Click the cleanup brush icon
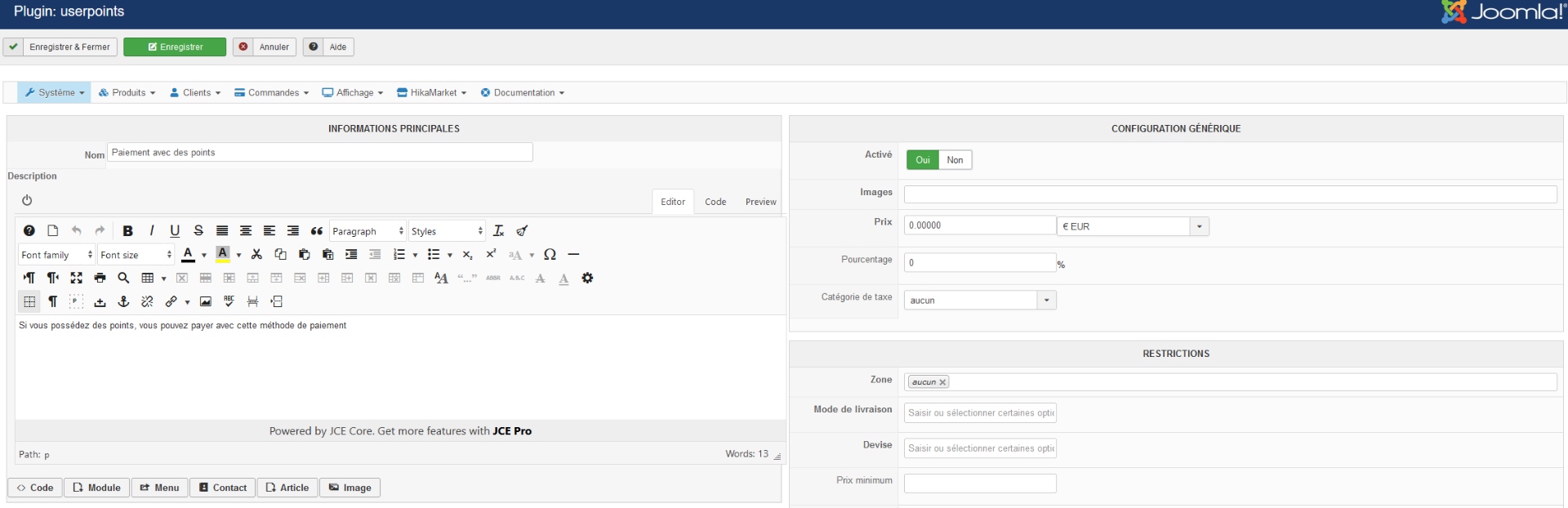The height and width of the screenshot is (508, 1568). coord(523,231)
